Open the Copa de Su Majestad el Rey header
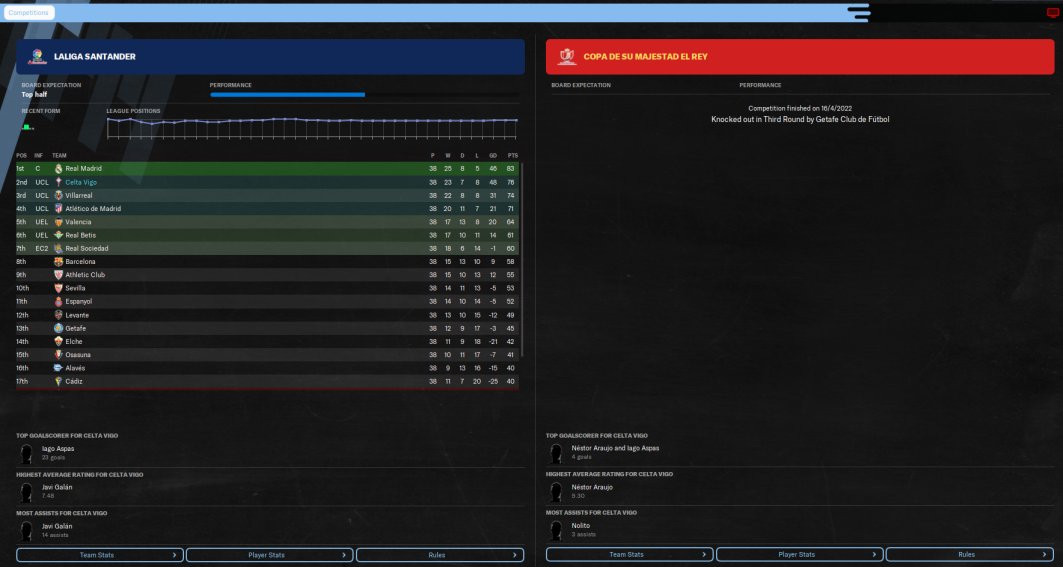Screen dimensions: 1063x567 point(800,56)
